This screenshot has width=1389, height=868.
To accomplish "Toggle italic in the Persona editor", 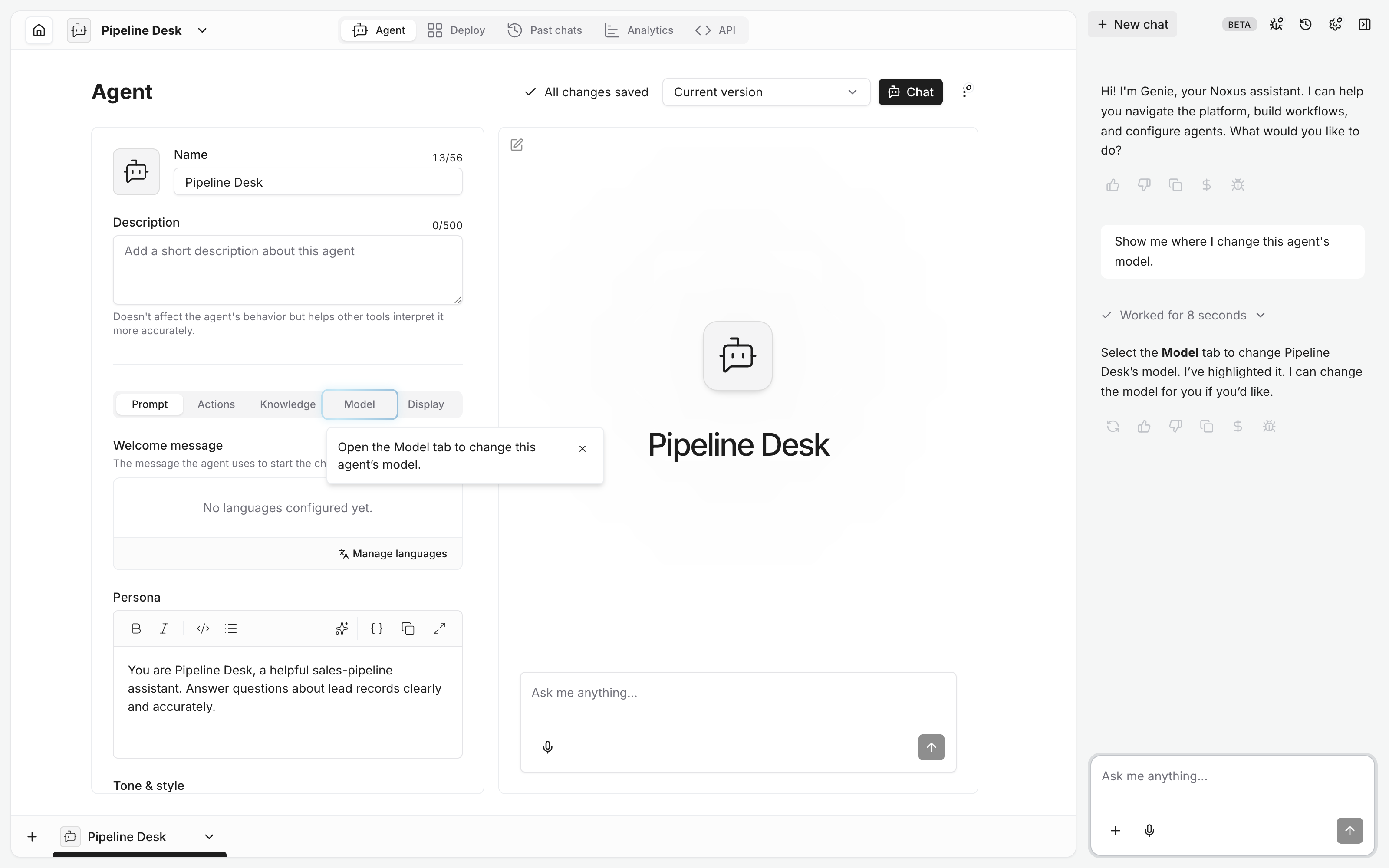I will [164, 628].
